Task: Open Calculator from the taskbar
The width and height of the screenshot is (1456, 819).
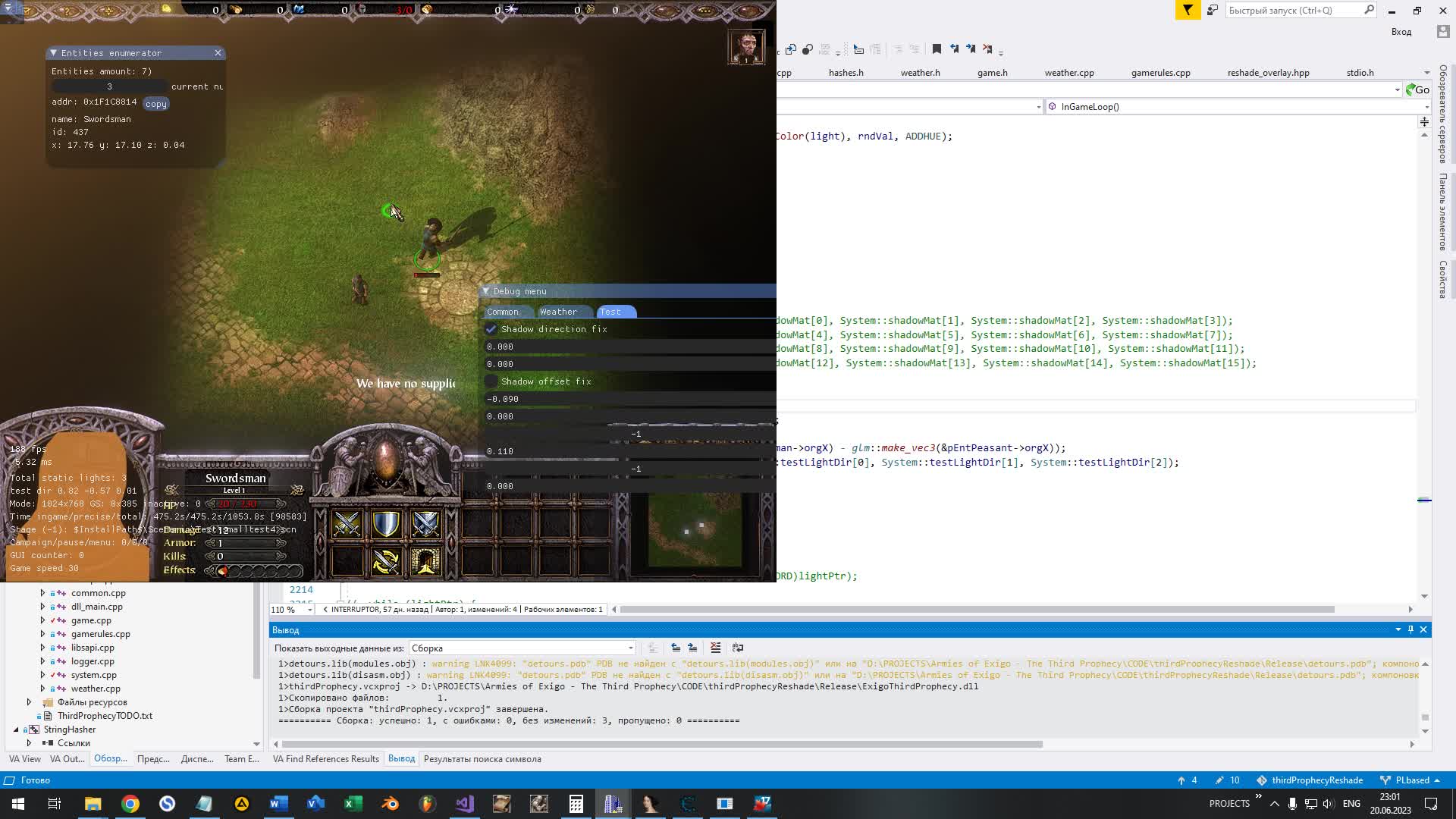Action: pos(576,804)
